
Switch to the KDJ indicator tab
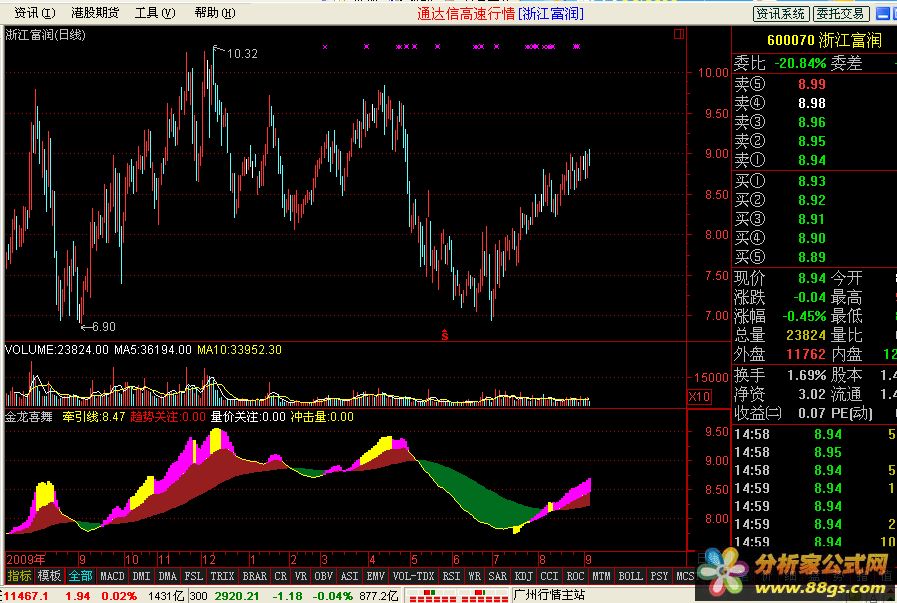click(x=523, y=576)
